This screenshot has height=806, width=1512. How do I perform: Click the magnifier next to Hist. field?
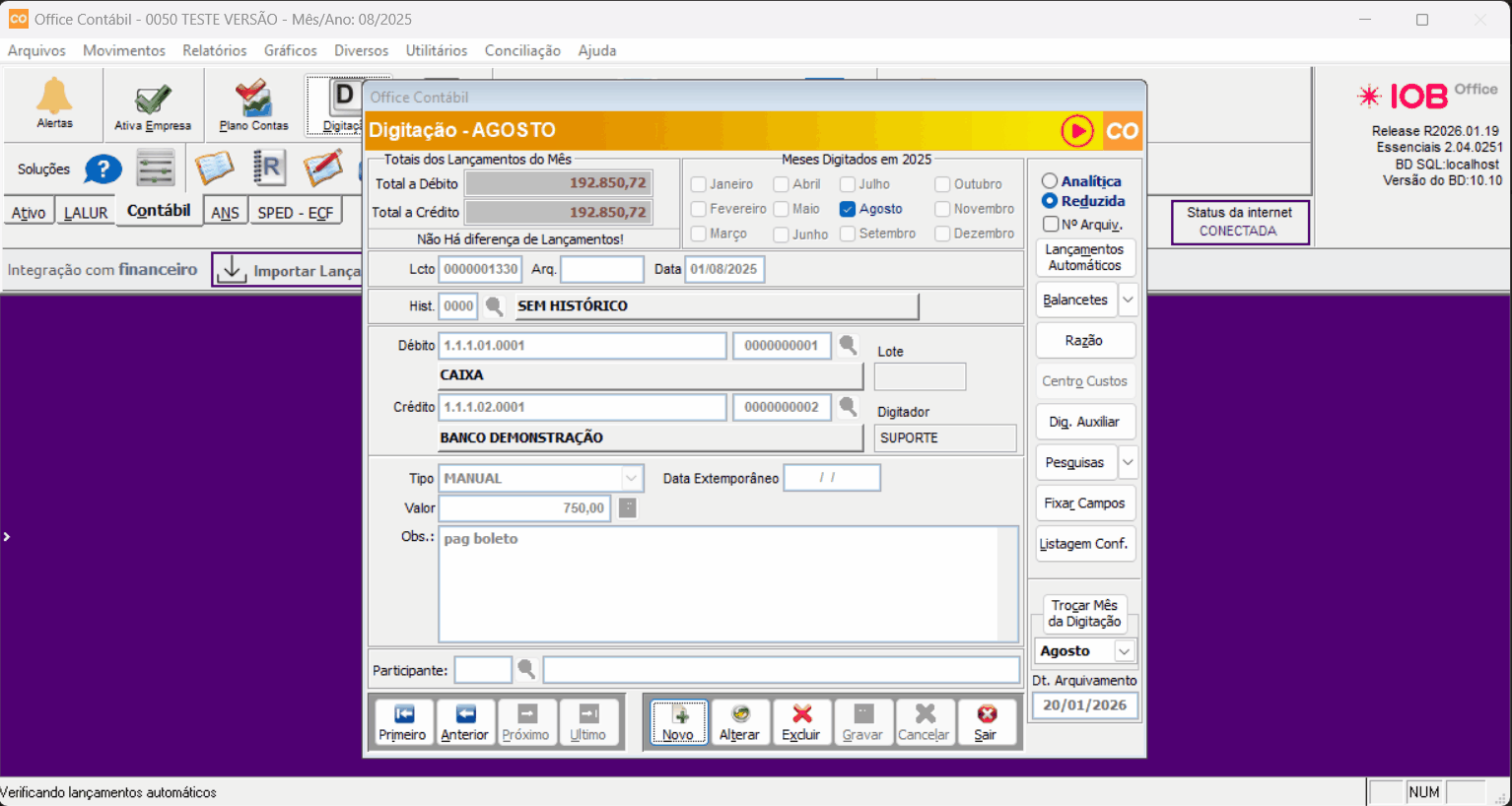pos(495,306)
